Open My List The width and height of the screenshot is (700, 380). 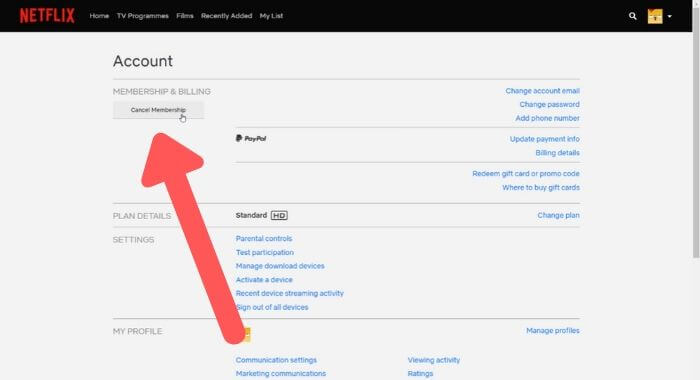tap(271, 16)
